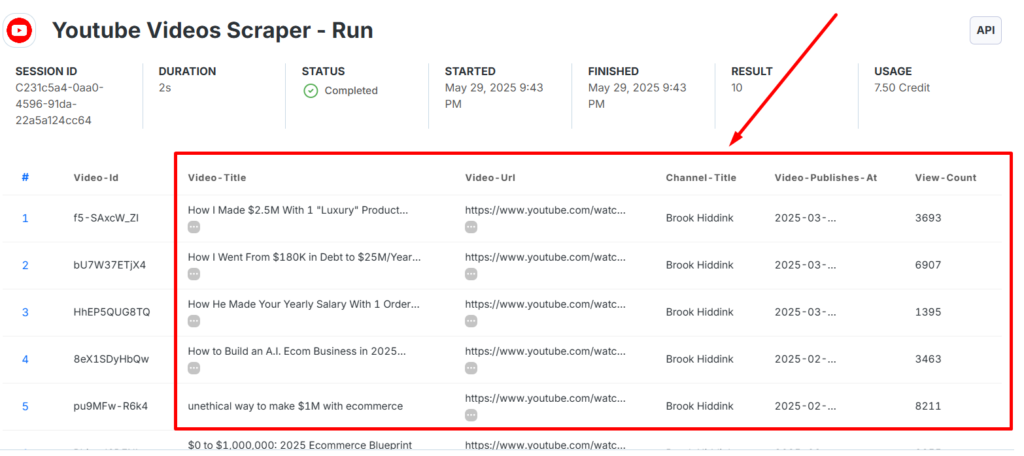This screenshot has width=1024, height=456.
Task: Click the Duration value 2s
Action: point(165,88)
